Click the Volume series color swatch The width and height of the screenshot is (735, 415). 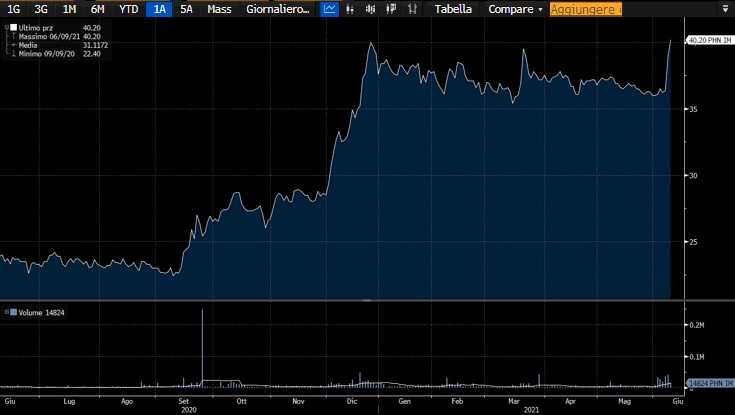(x=14, y=312)
